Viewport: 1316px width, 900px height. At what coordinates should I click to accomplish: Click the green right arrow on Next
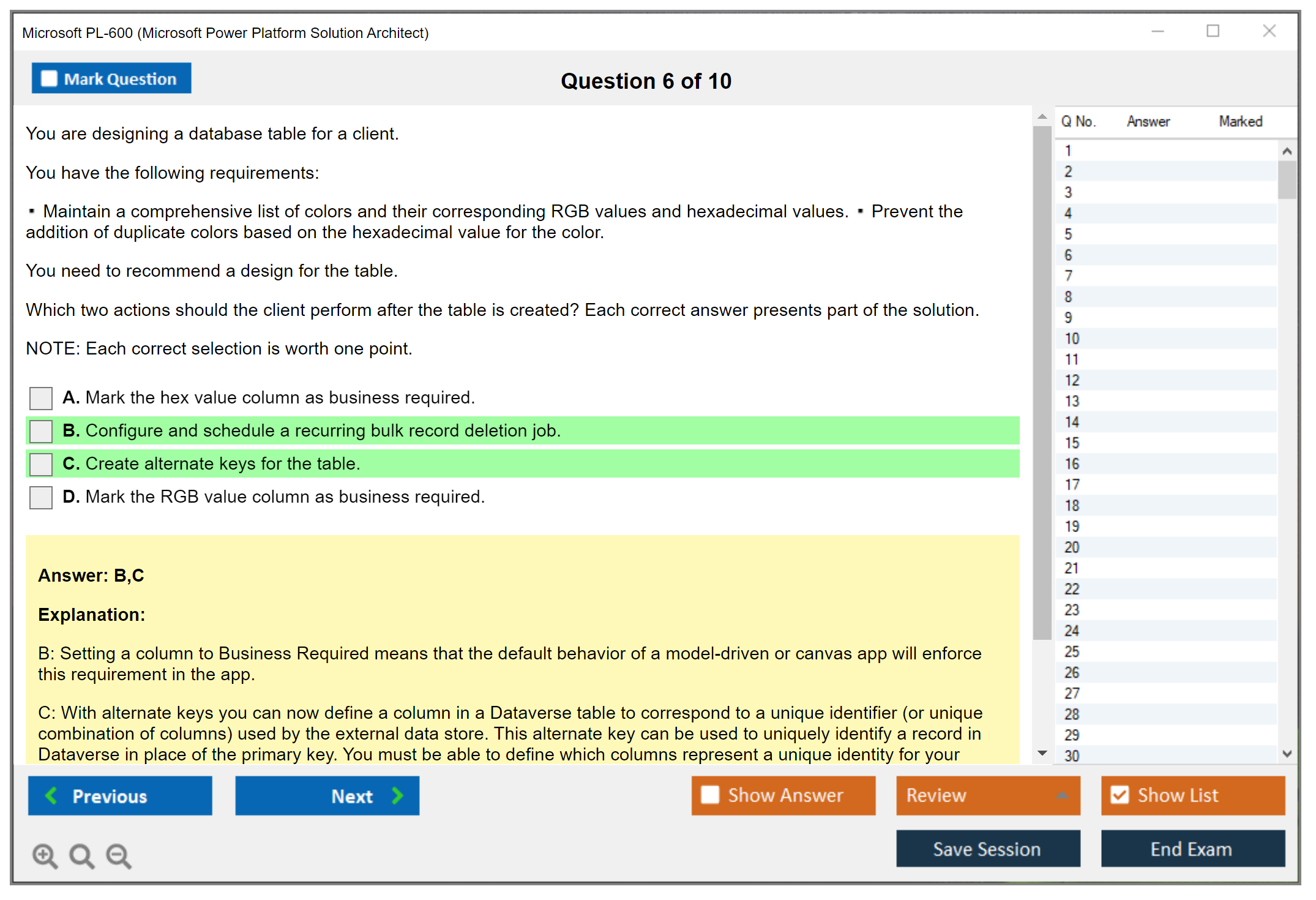point(397,795)
